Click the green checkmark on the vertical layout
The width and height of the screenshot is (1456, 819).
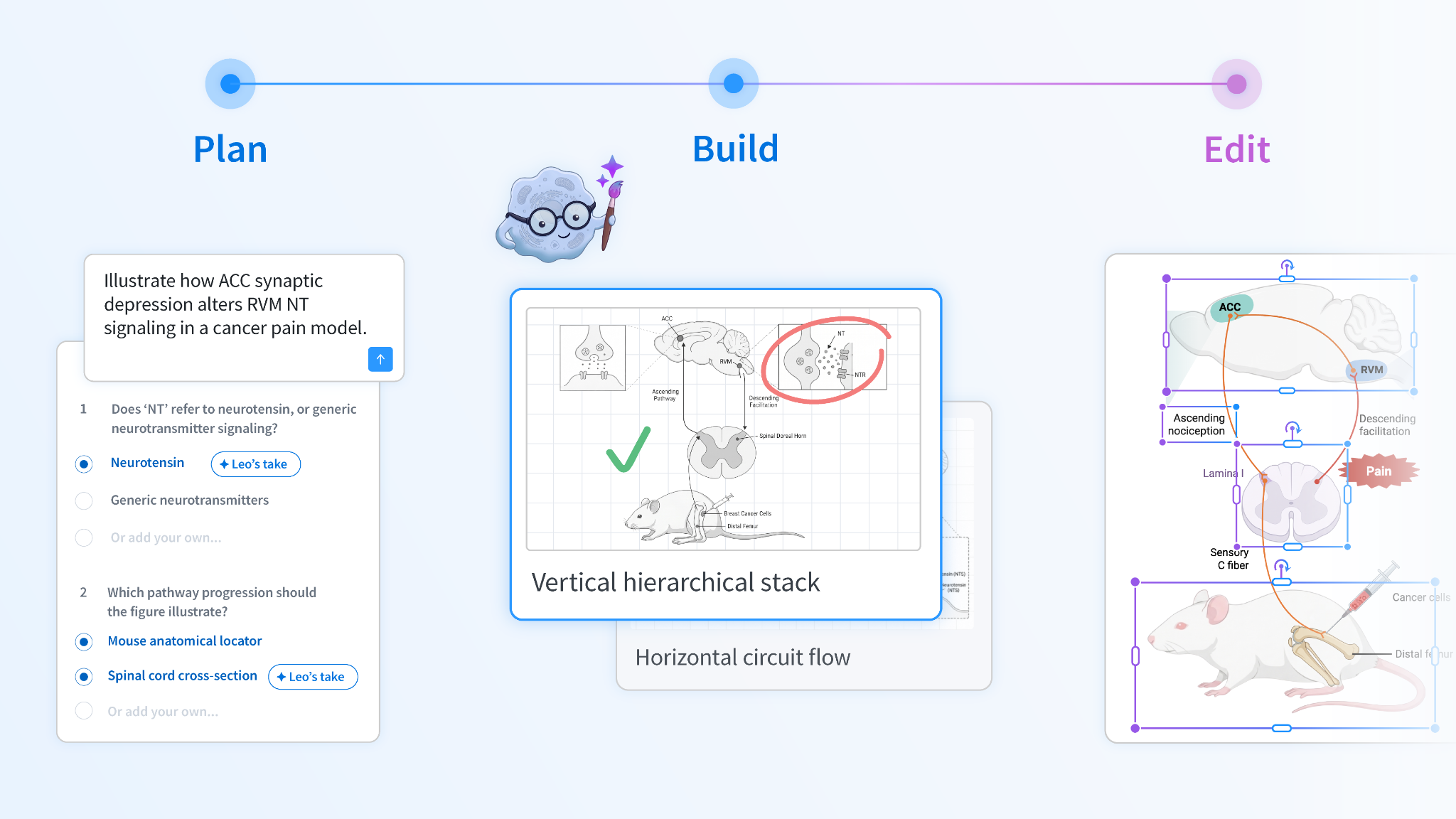(628, 449)
